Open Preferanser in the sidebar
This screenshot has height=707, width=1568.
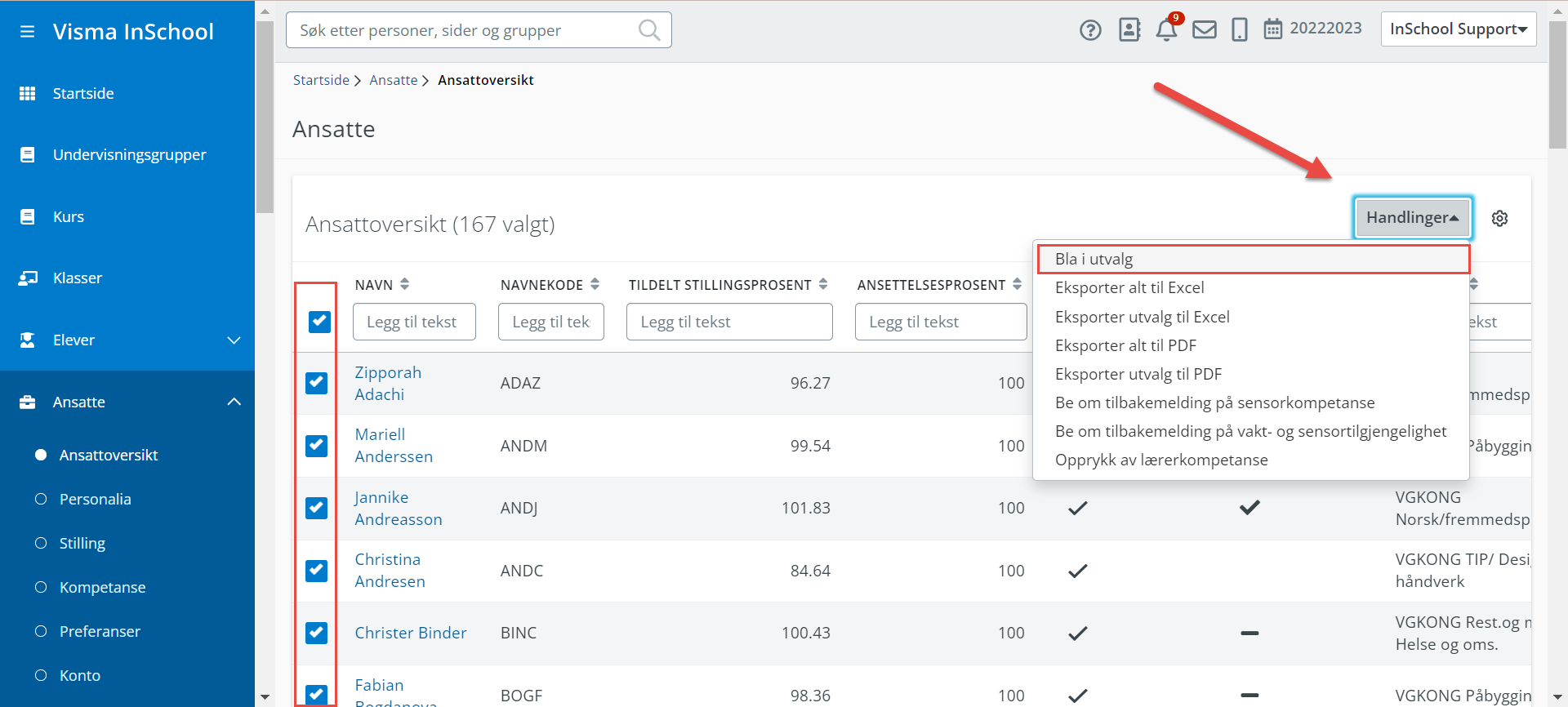pyautogui.click(x=100, y=631)
